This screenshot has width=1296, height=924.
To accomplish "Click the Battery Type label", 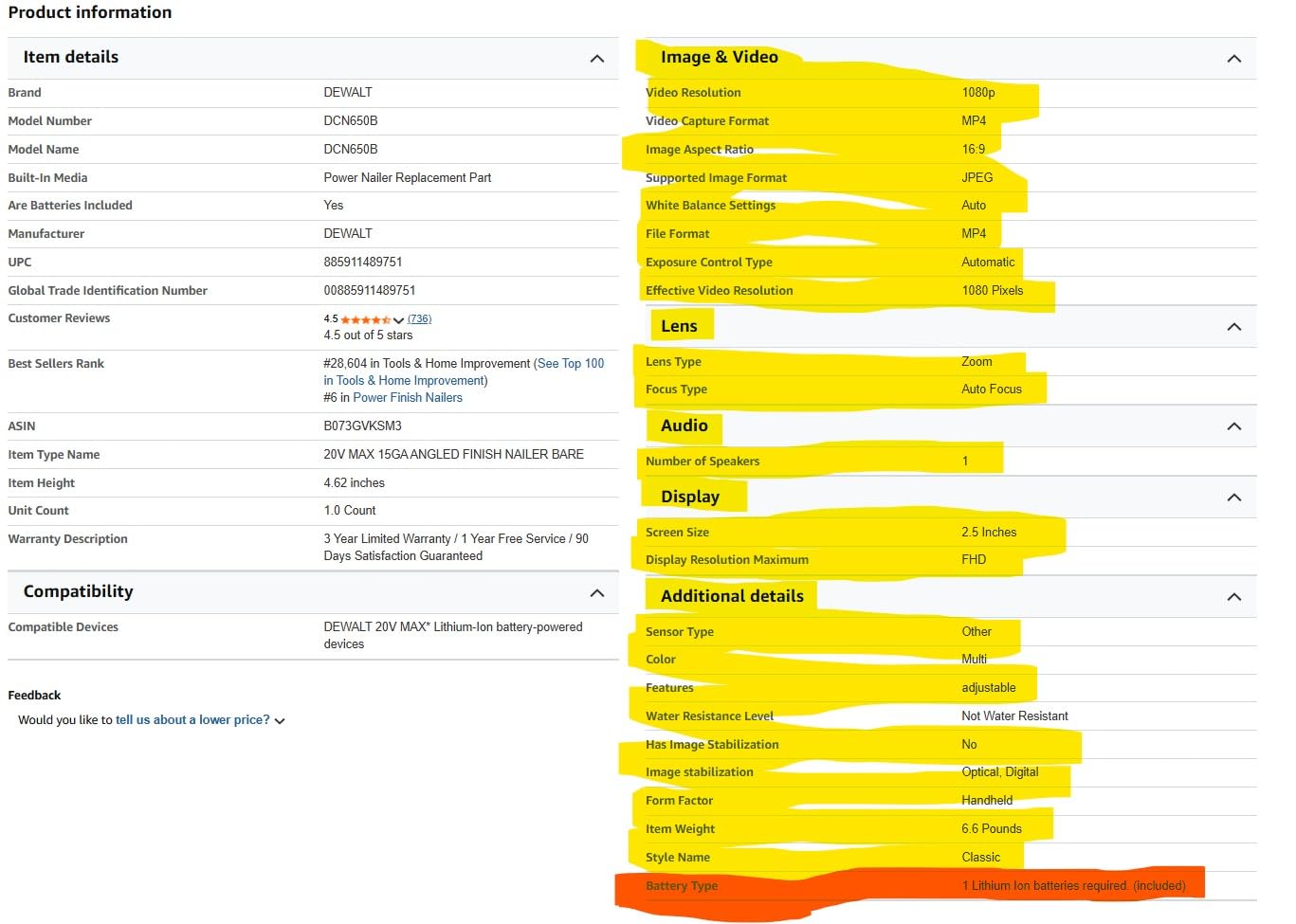I will pyautogui.click(x=682, y=886).
